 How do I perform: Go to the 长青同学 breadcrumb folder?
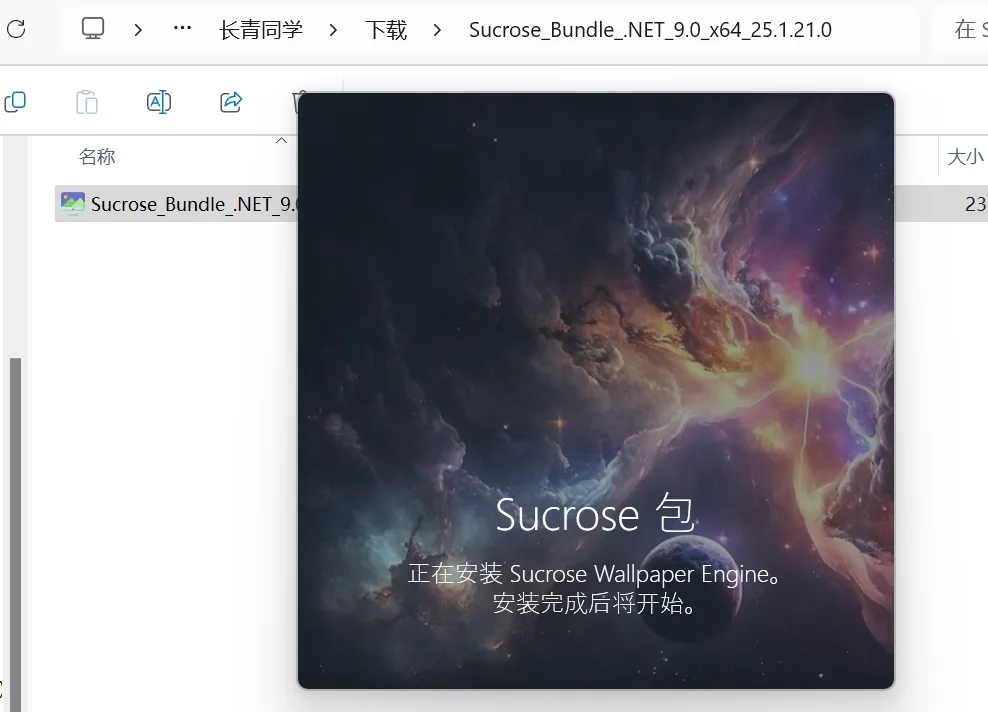[260, 30]
